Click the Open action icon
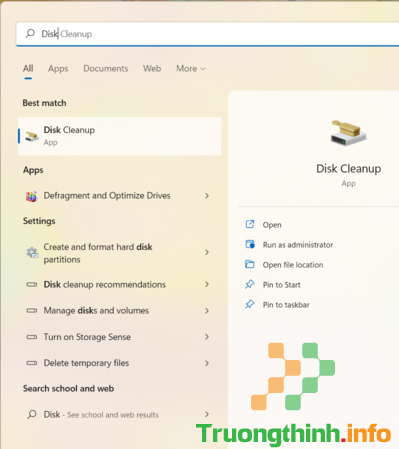Viewport: 399px width, 449px height. (250, 224)
